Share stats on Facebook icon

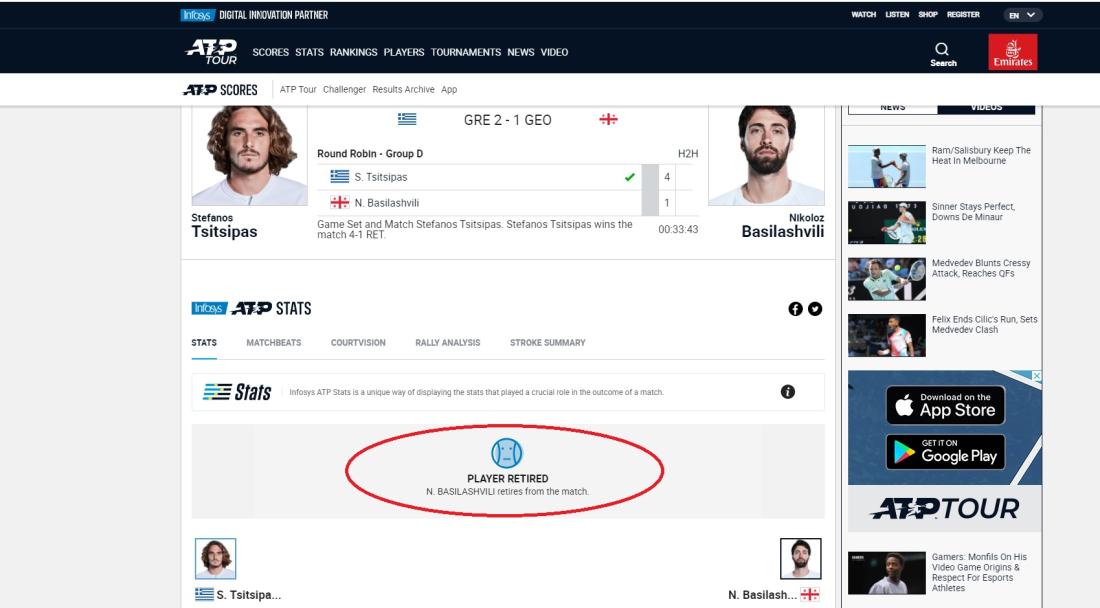(x=795, y=309)
